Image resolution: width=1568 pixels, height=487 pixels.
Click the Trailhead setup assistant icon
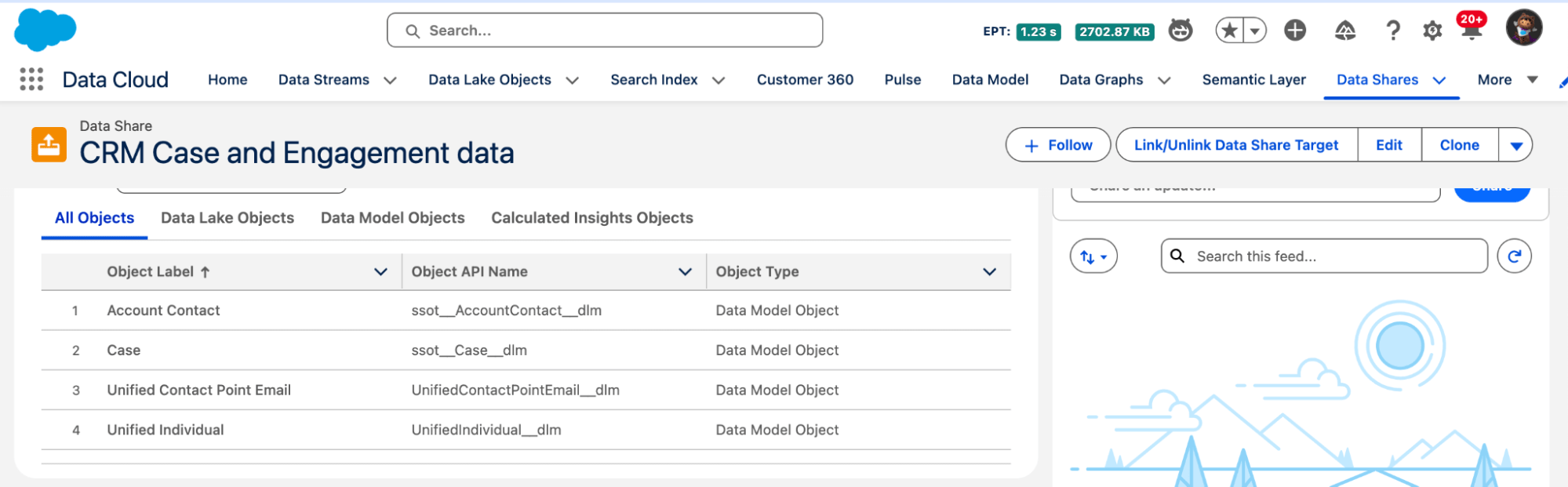(x=1345, y=31)
